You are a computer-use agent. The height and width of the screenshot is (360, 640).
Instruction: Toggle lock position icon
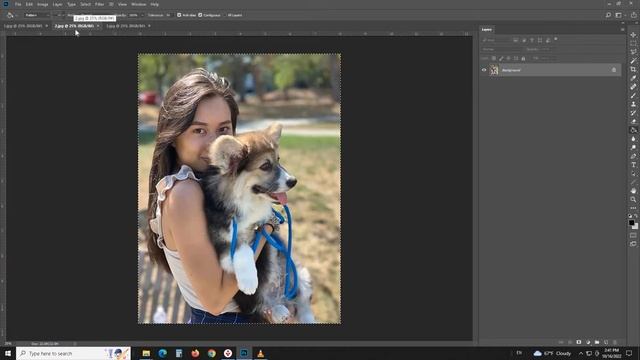[509, 58]
